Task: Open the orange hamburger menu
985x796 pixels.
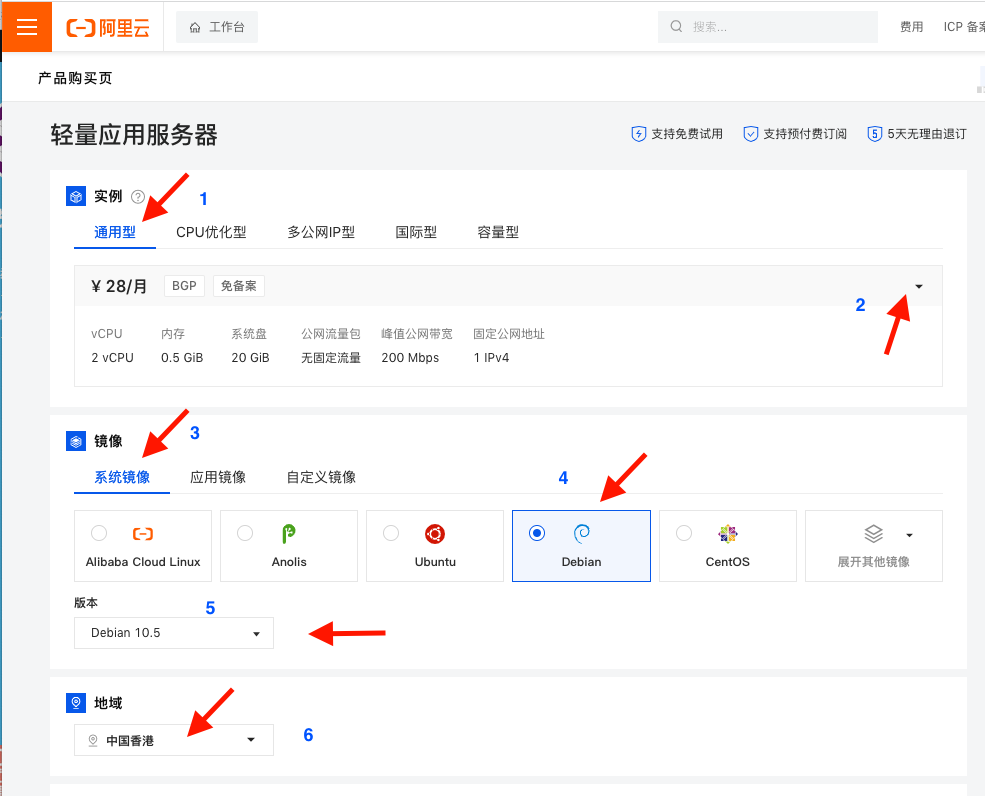Action: point(26,27)
